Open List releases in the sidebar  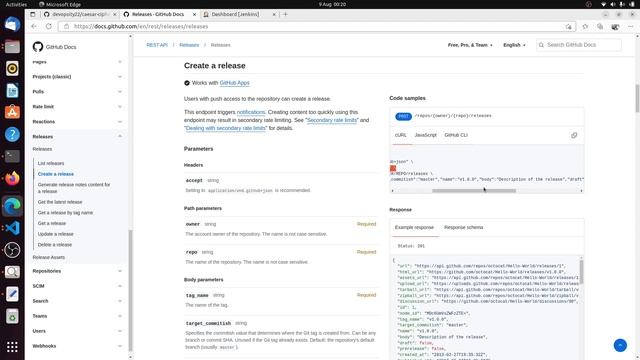51,163
